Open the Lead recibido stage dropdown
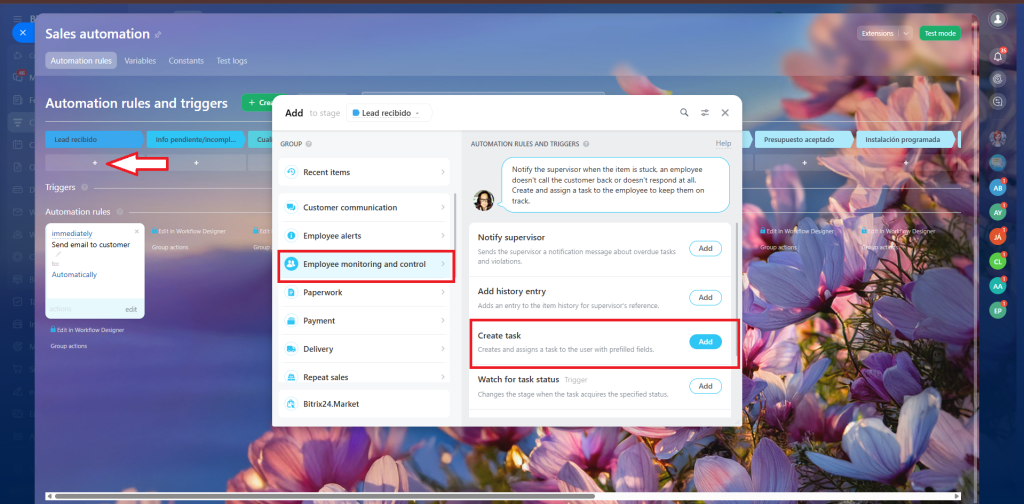1024x504 pixels. (x=390, y=113)
